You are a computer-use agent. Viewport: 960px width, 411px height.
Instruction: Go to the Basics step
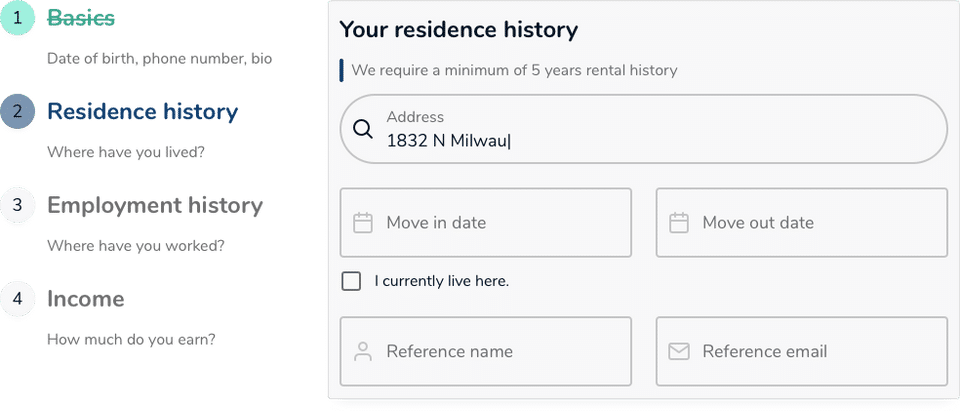pyautogui.click(x=81, y=18)
